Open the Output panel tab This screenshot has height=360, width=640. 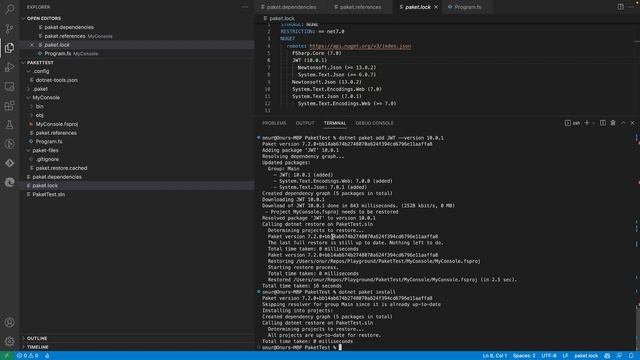(x=305, y=123)
